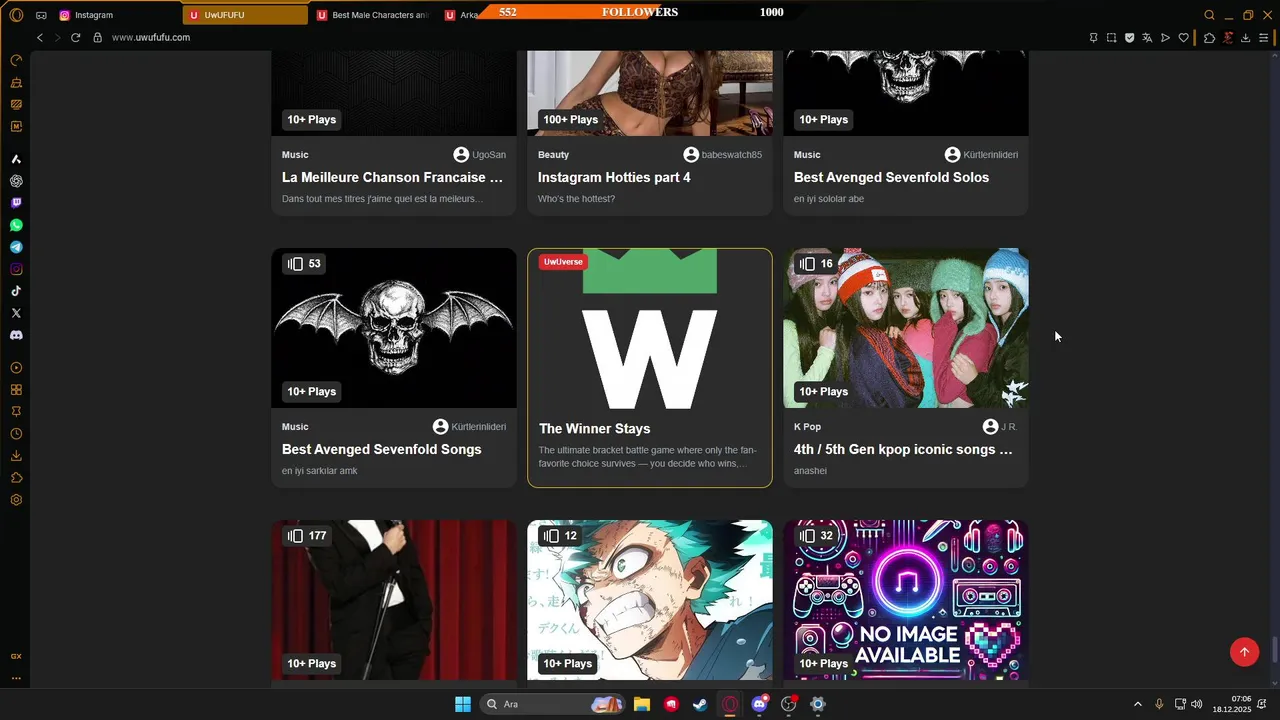The image size is (1280, 720).
Task: Open TikTok in the sidebar
Action: pos(16,291)
